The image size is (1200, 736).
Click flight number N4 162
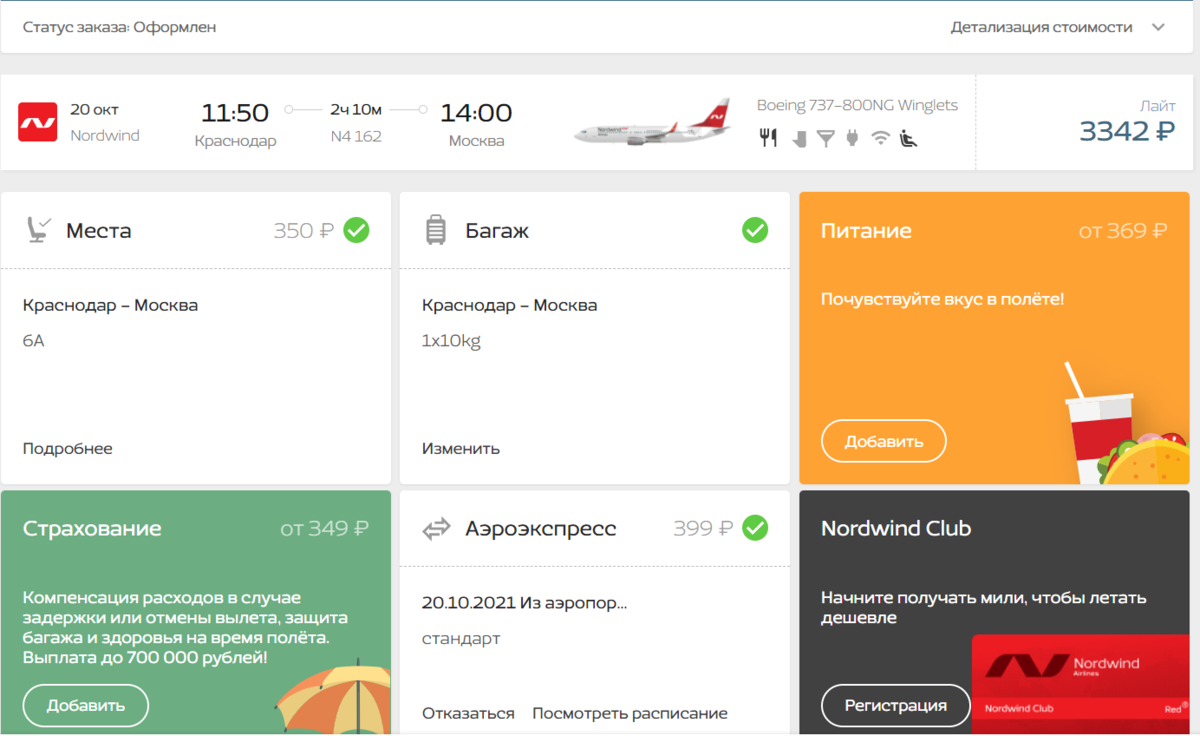356,136
